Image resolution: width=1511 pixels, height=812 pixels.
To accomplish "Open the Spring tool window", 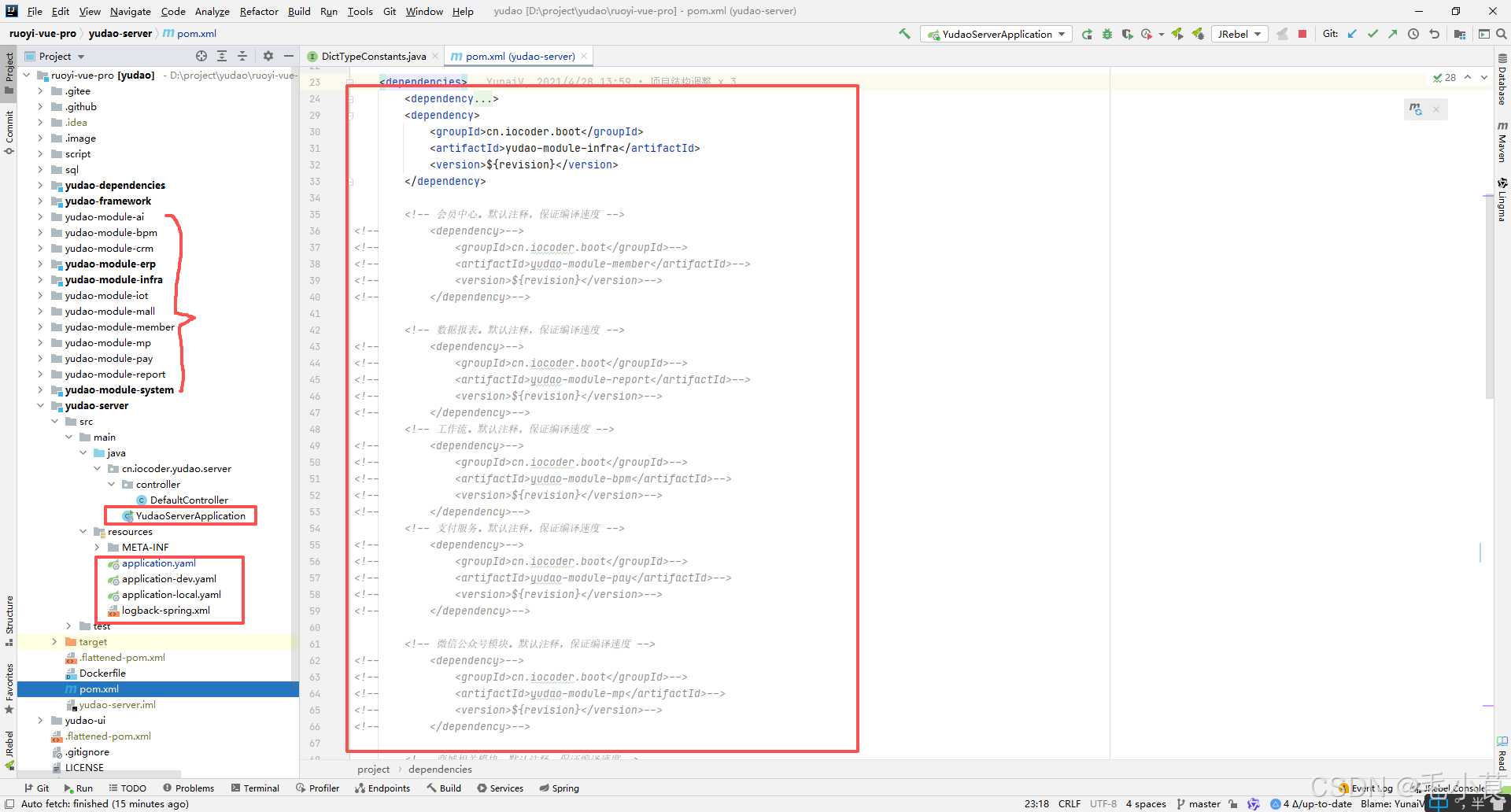I will coord(559,788).
